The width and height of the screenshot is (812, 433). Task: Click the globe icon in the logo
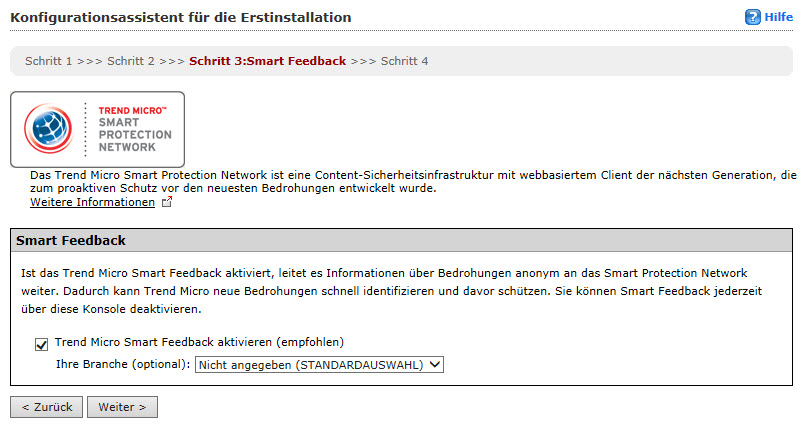[48, 129]
